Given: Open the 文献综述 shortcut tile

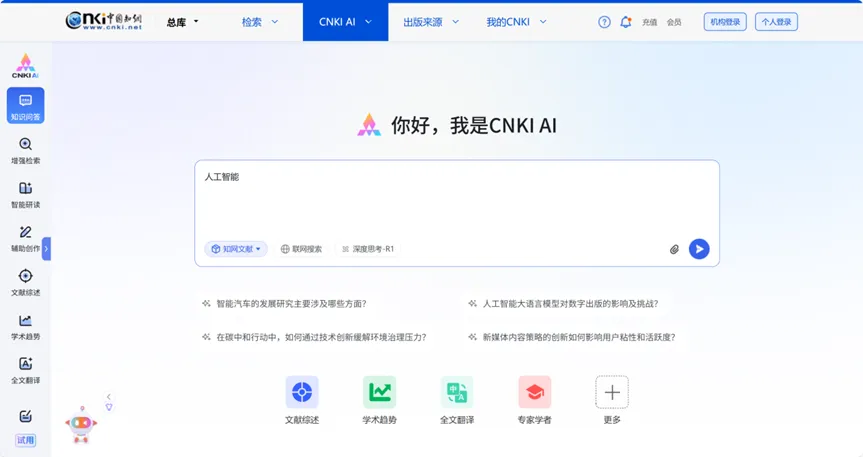Looking at the screenshot, I should click(302, 400).
